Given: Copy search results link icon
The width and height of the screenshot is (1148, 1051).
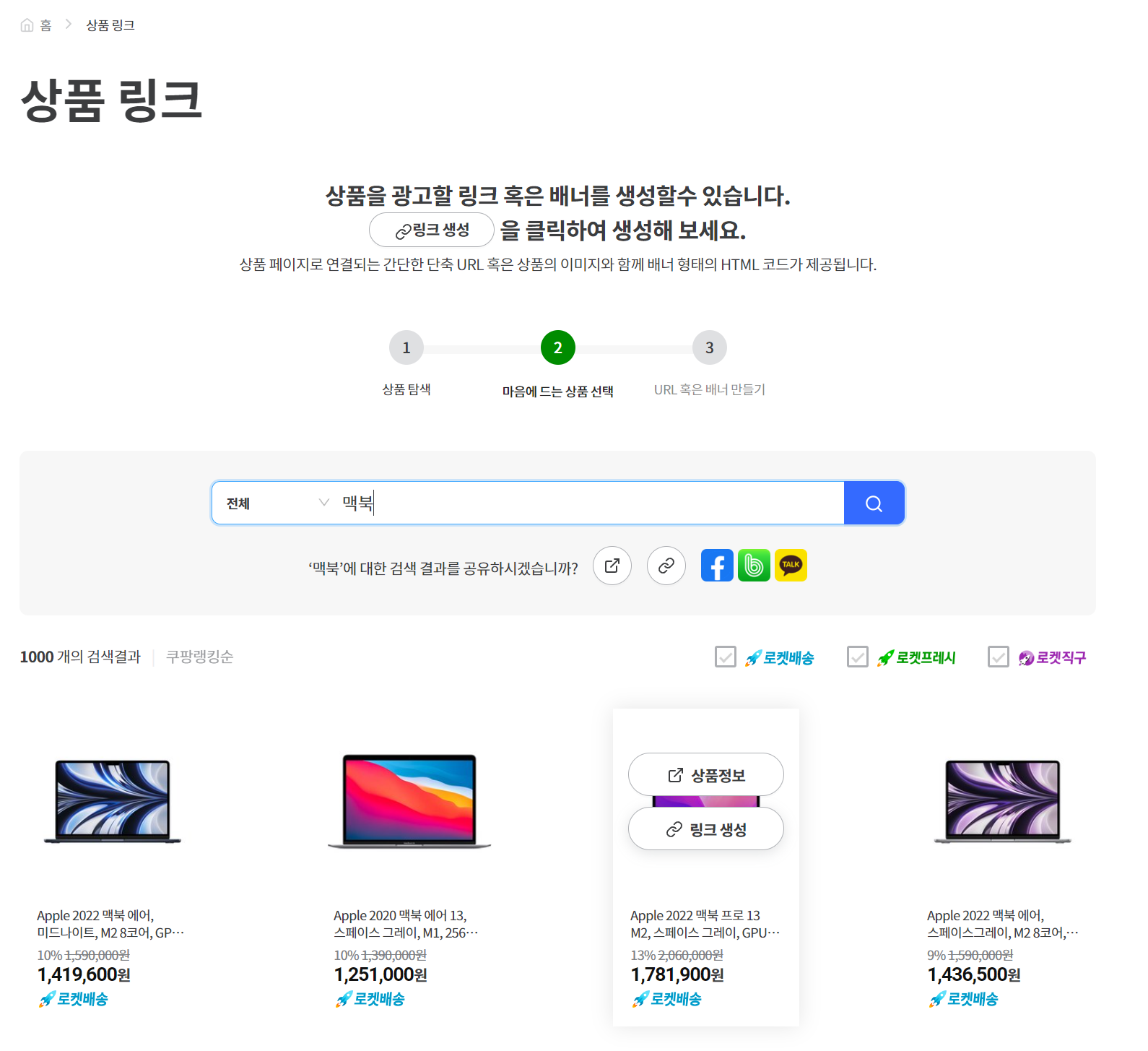Looking at the screenshot, I should [x=666, y=566].
